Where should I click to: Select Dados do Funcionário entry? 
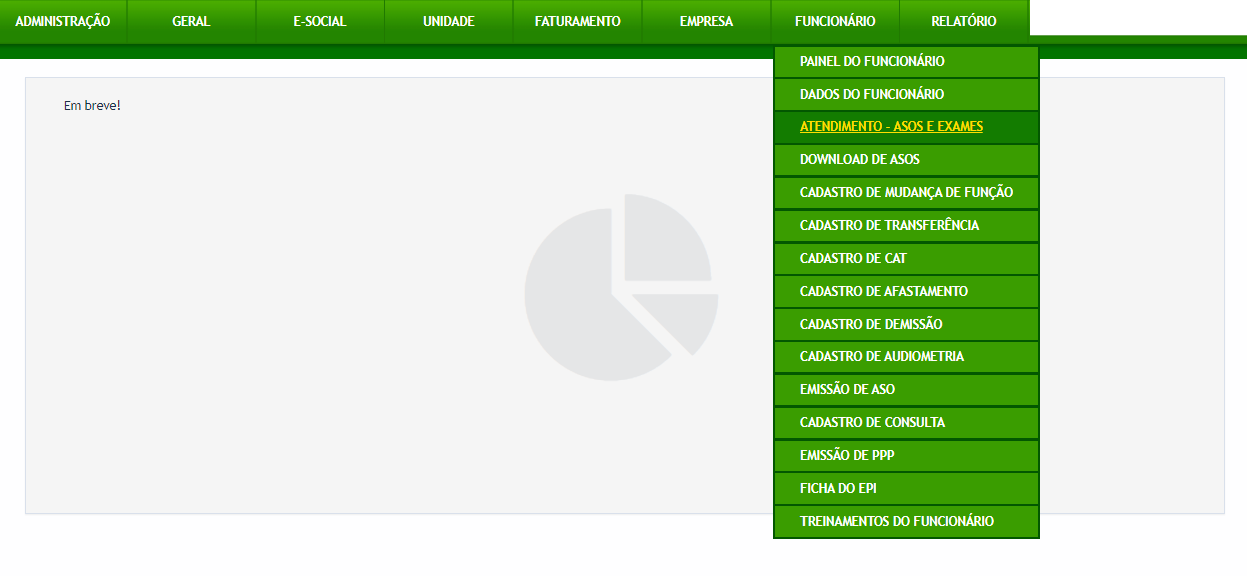[906, 94]
